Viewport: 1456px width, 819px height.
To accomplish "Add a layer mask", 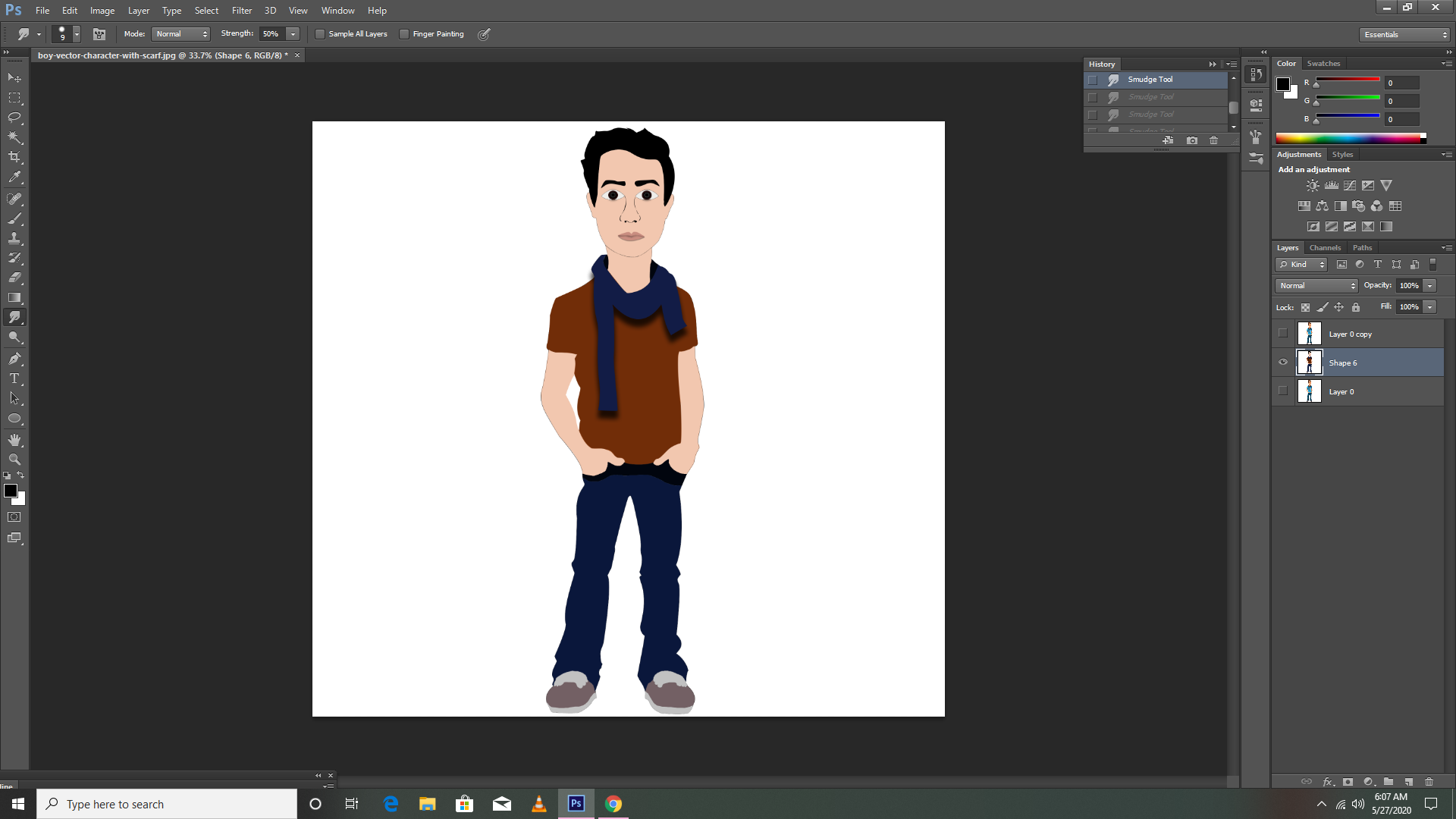I will 1348,782.
